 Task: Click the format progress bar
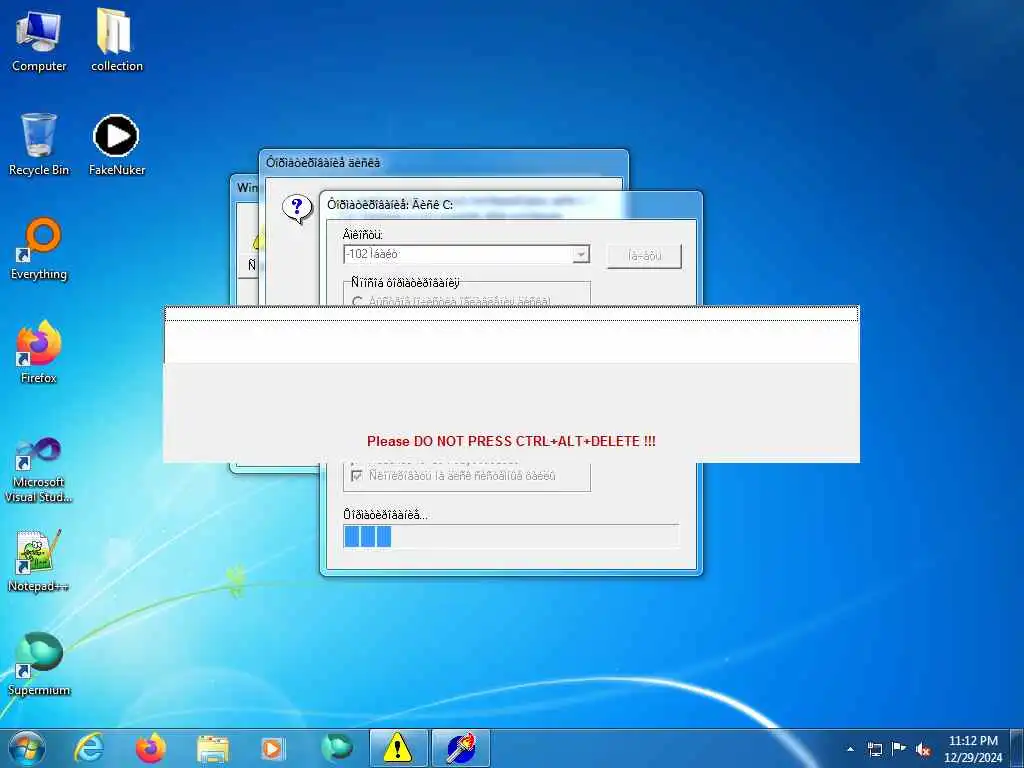pyautogui.click(x=511, y=537)
